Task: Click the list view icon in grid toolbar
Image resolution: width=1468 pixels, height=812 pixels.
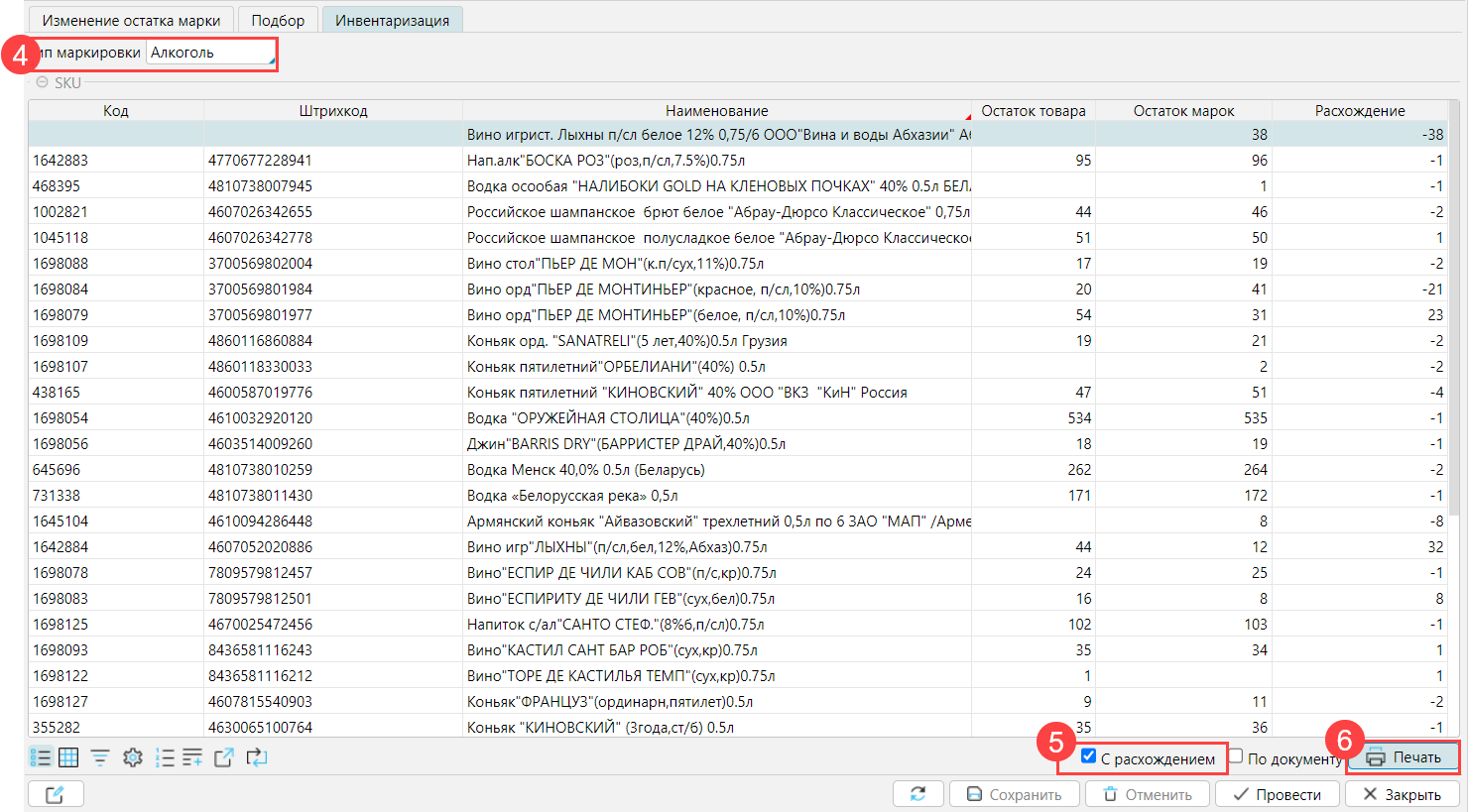Action: pos(41,757)
